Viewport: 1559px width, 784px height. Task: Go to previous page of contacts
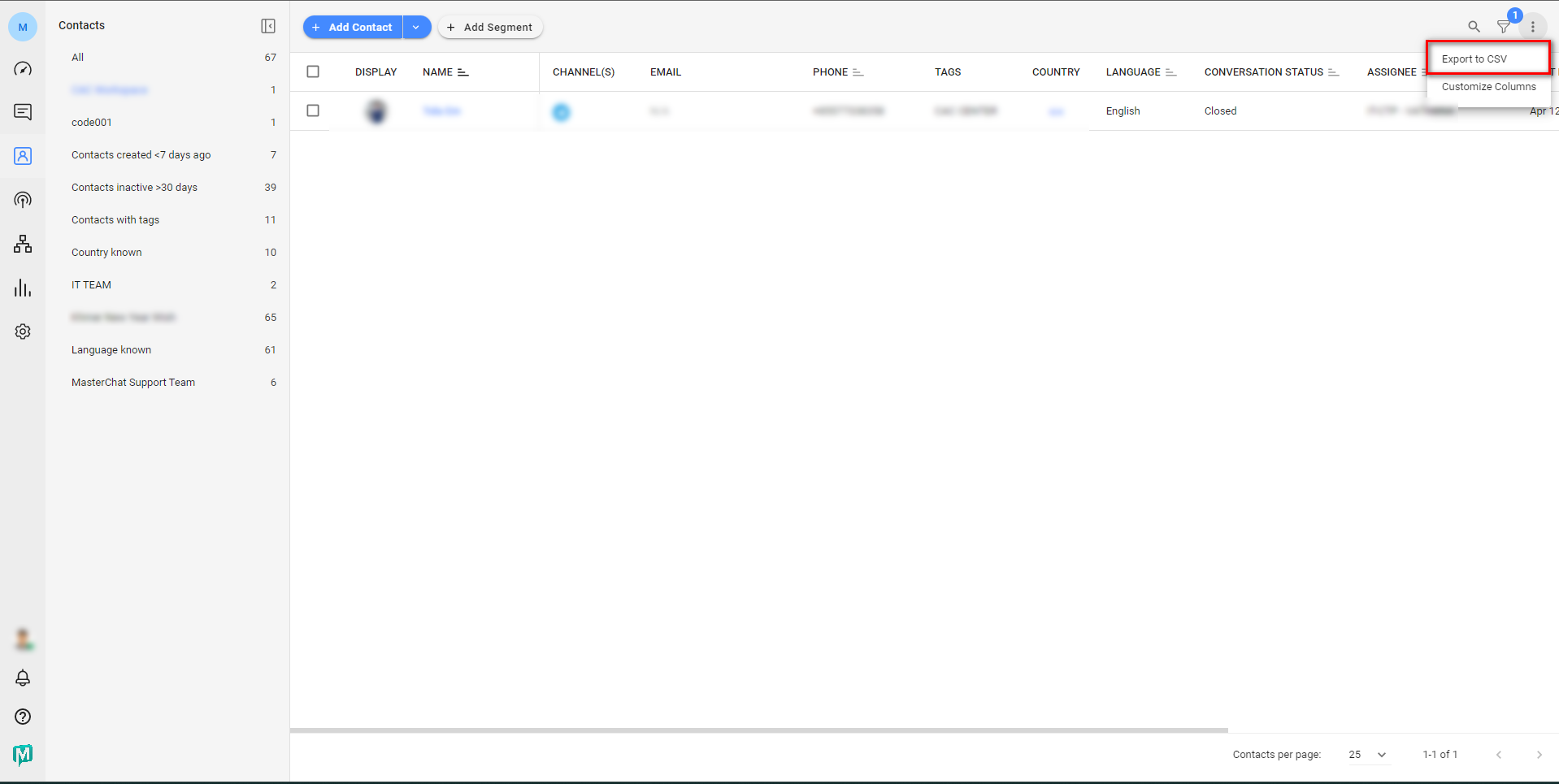(1499, 755)
